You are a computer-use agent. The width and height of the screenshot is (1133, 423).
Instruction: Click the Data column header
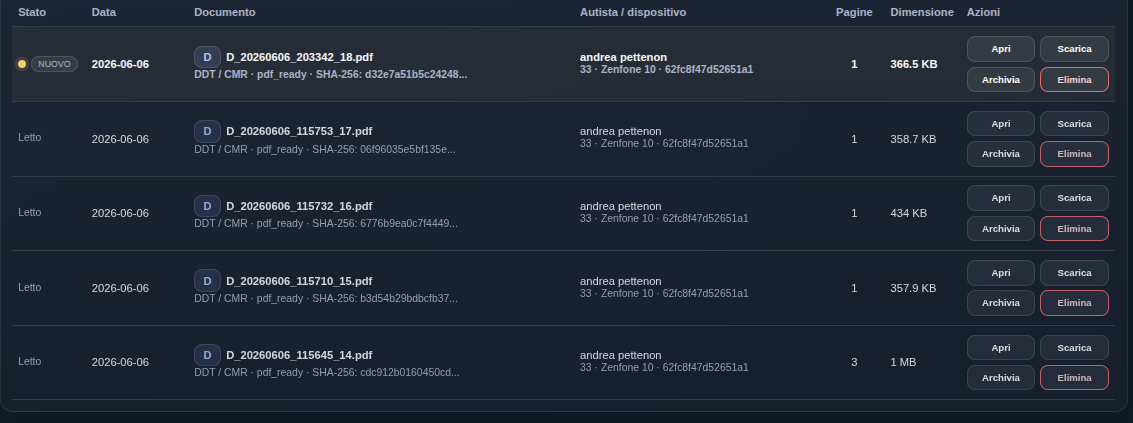click(x=103, y=12)
